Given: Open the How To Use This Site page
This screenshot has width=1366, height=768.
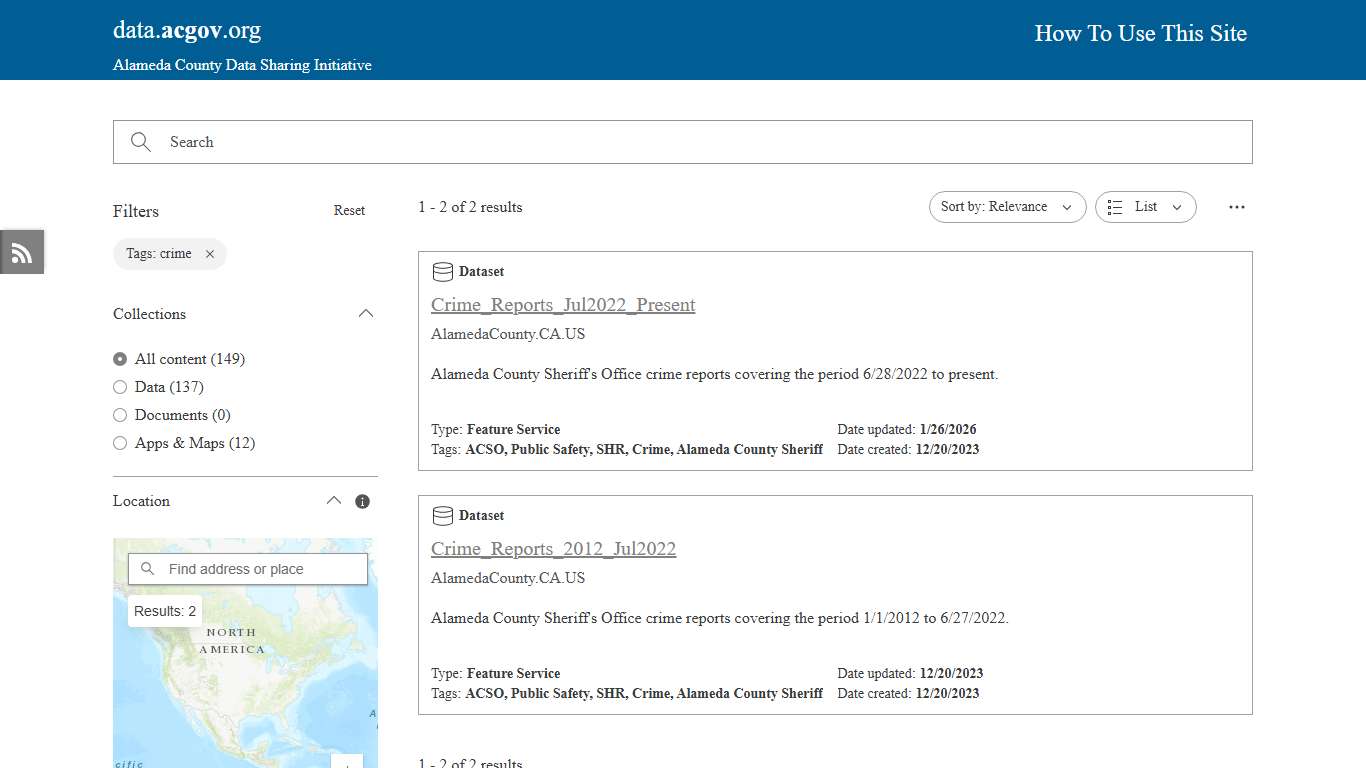Looking at the screenshot, I should (x=1140, y=33).
